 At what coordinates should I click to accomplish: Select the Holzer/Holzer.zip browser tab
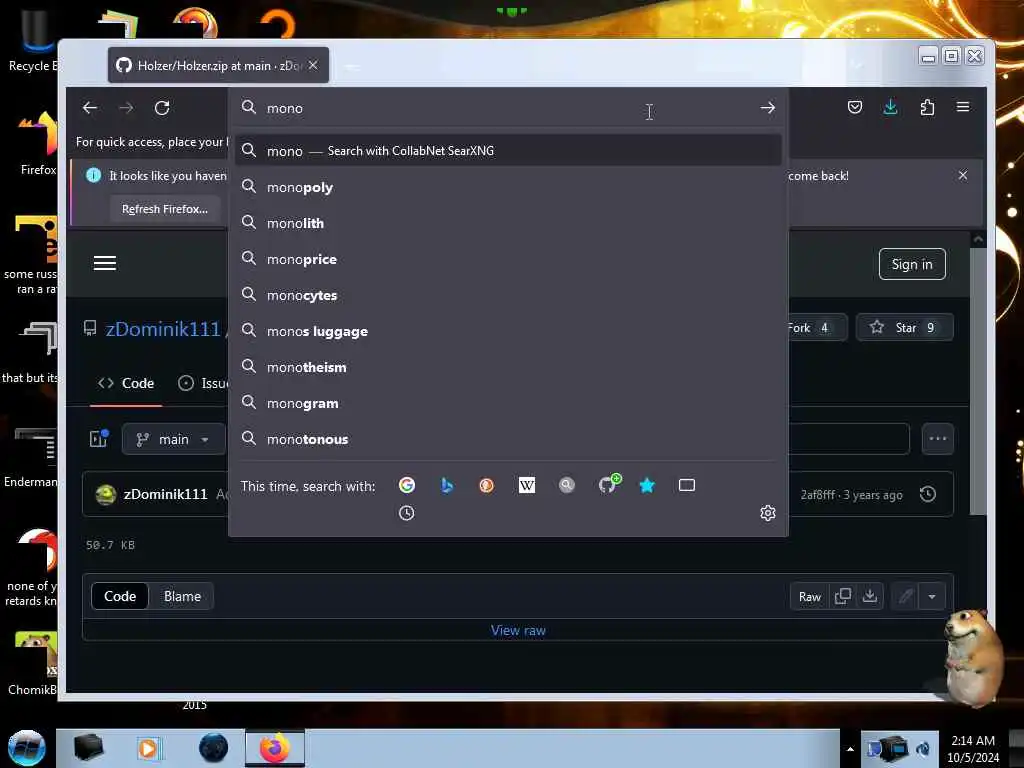(218, 65)
